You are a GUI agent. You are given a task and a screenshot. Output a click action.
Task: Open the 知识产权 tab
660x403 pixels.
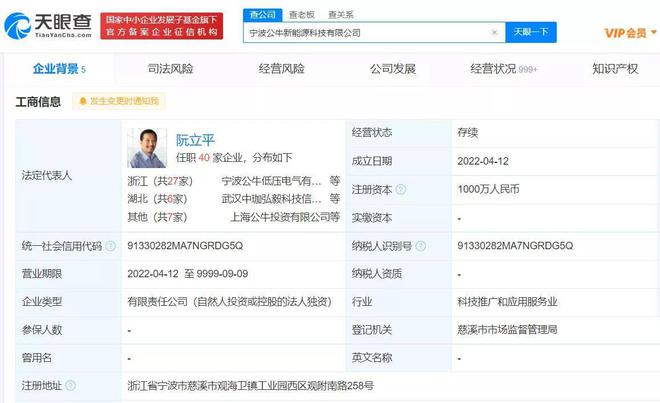[615, 69]
